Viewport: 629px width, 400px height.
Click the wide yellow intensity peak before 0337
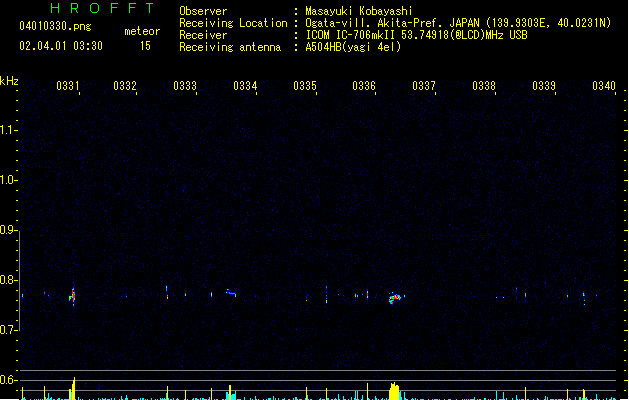(x=394, y=391)
